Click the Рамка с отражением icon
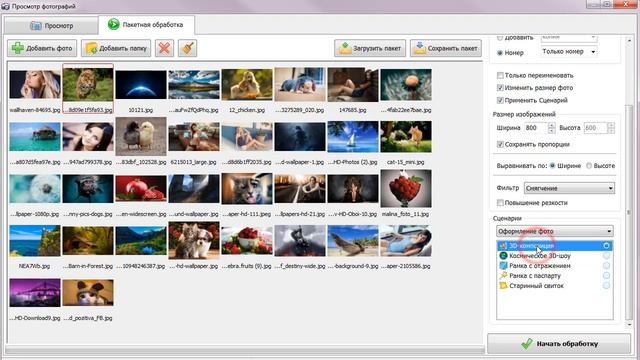 [503, 266]
